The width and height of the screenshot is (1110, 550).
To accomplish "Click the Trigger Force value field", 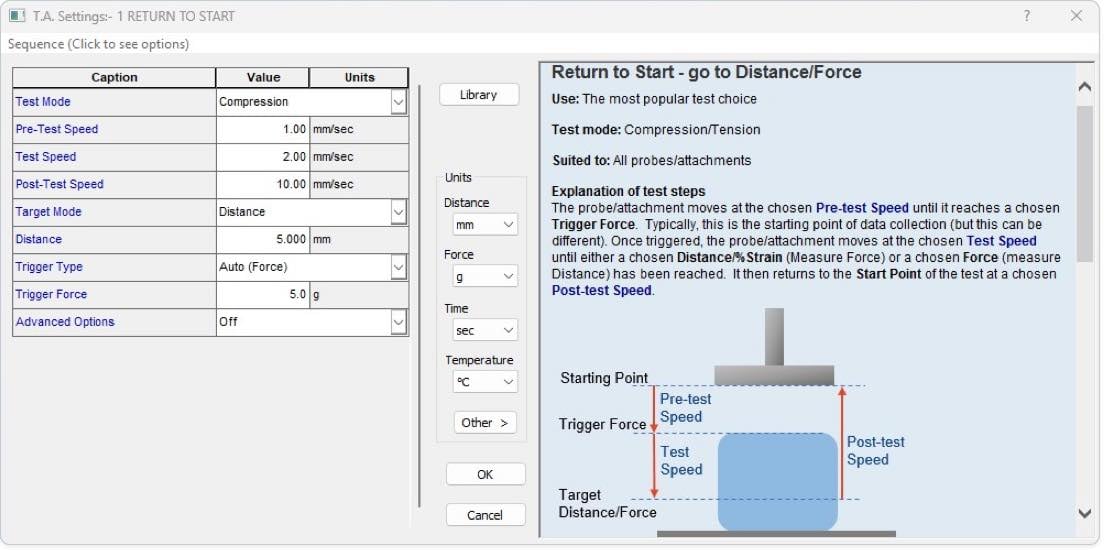I will [x=263, y=295].
